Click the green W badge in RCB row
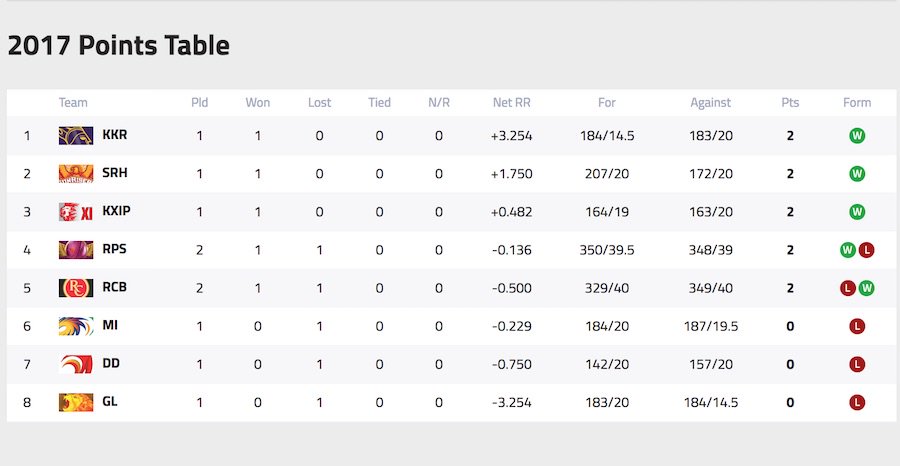900x466 pixels. click(866, 288)
